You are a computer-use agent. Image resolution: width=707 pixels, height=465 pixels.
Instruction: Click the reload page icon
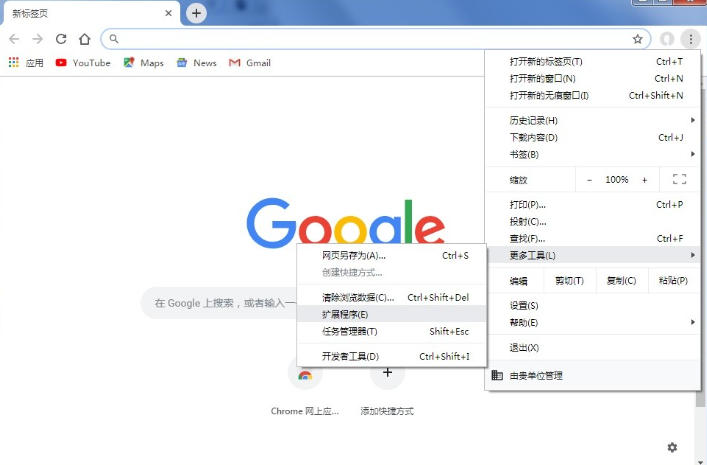coord(61,39)
